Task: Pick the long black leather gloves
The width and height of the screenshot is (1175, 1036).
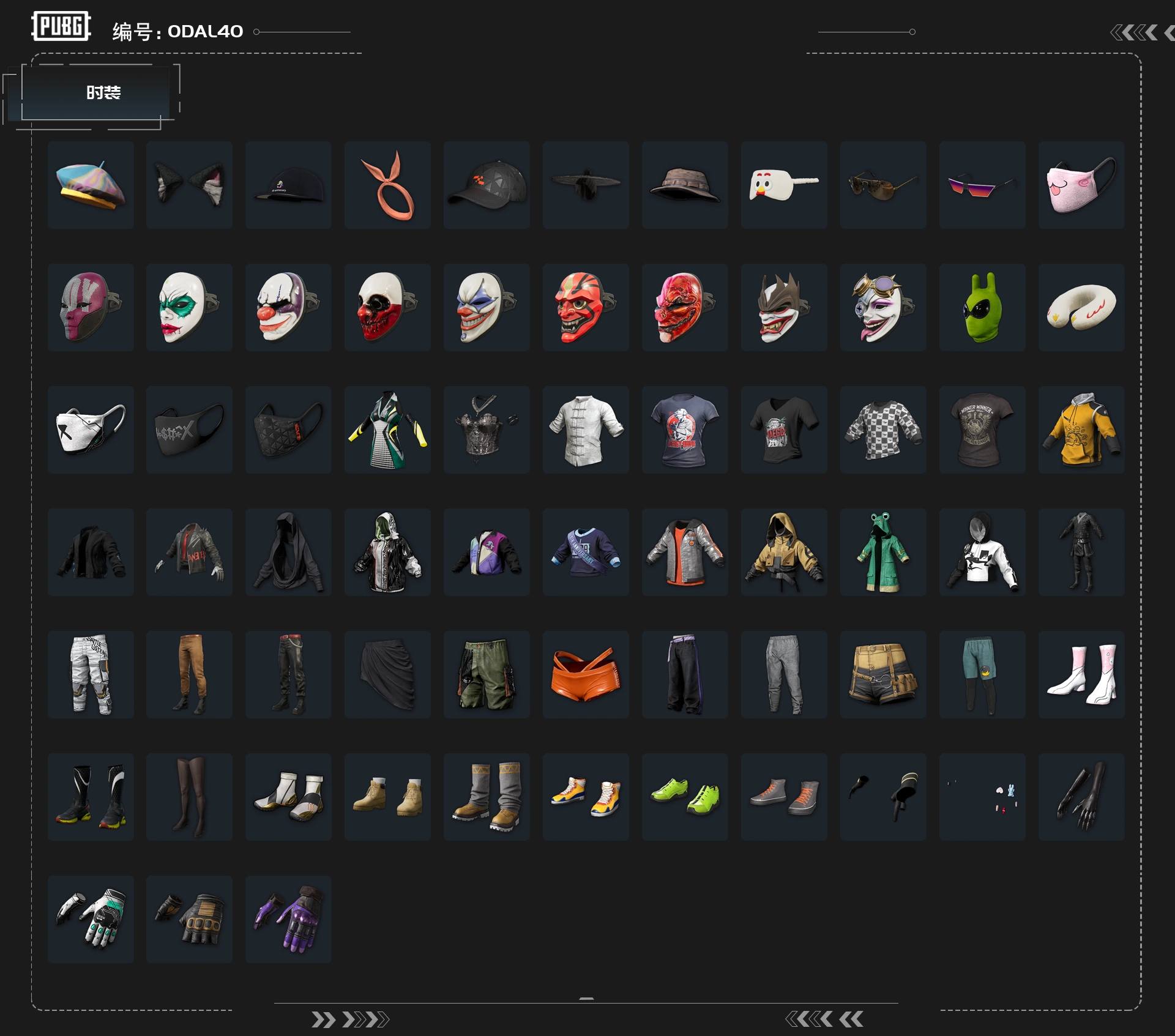Action: point(1081,797)
